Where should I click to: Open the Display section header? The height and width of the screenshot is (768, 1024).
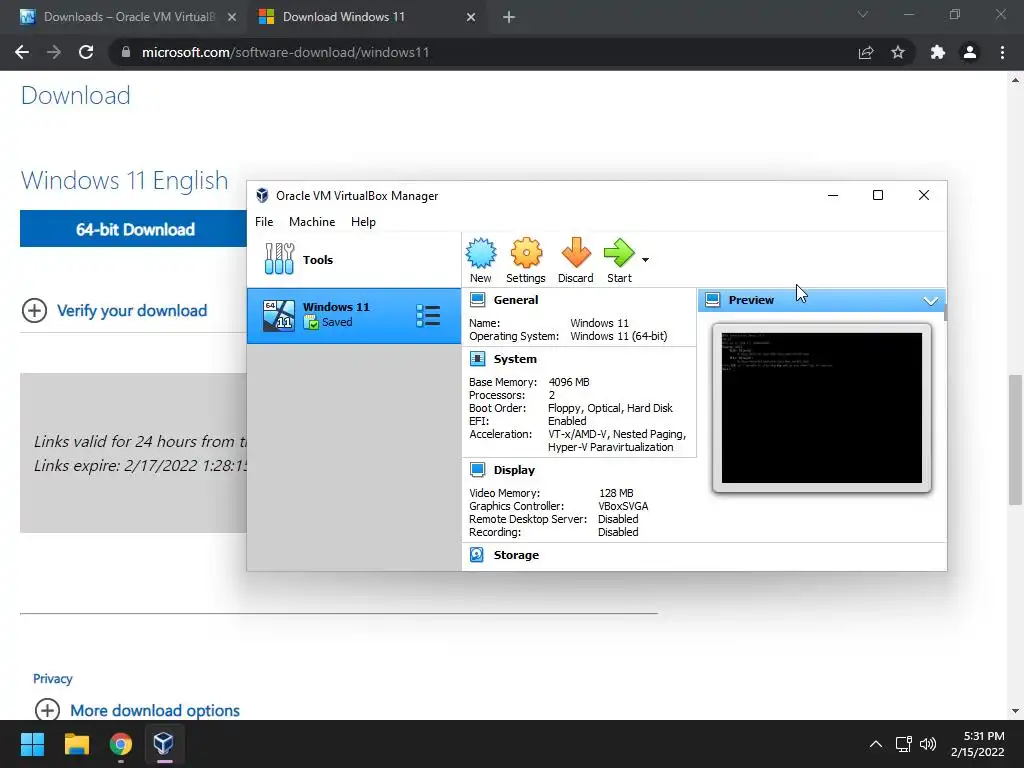click(x=514, y=470)
